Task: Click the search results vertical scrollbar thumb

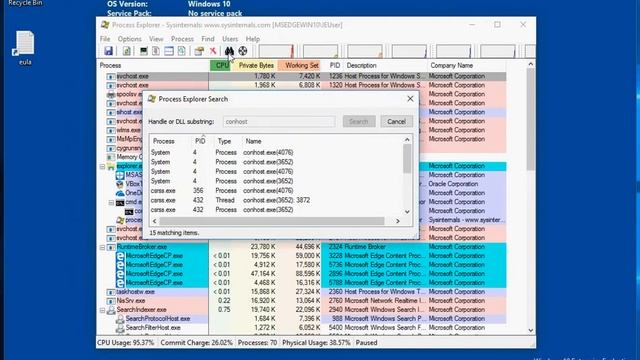Action: [407, 158]
